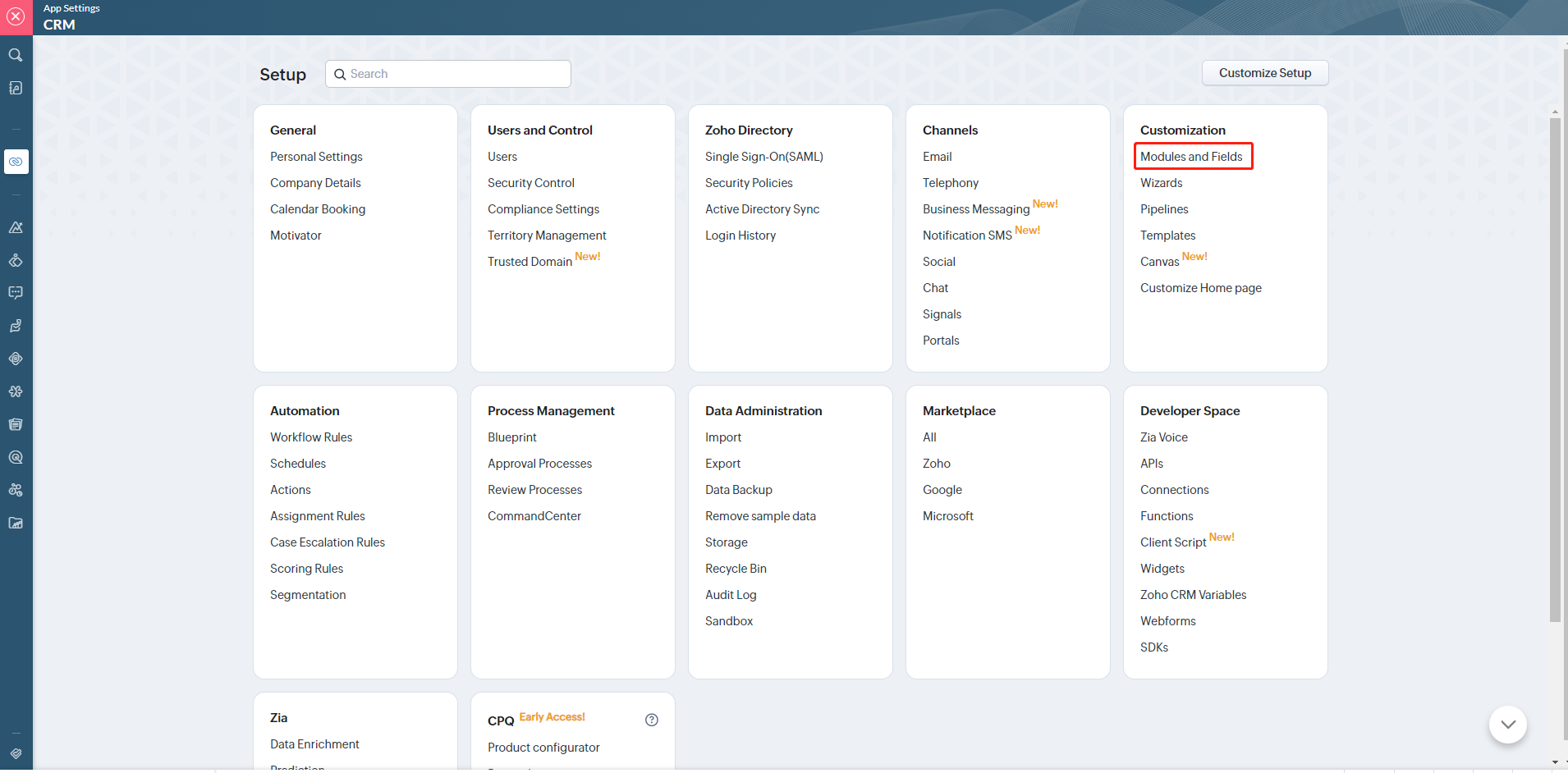Open the stacked newspaper icon in the sidebar

[x=16, y=424]
